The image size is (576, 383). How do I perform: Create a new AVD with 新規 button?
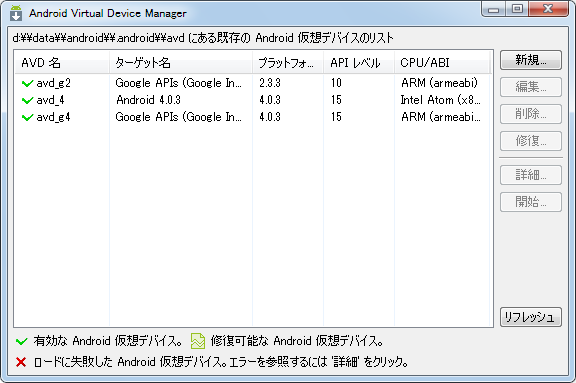pyautogui.click(x=530, y=60)
